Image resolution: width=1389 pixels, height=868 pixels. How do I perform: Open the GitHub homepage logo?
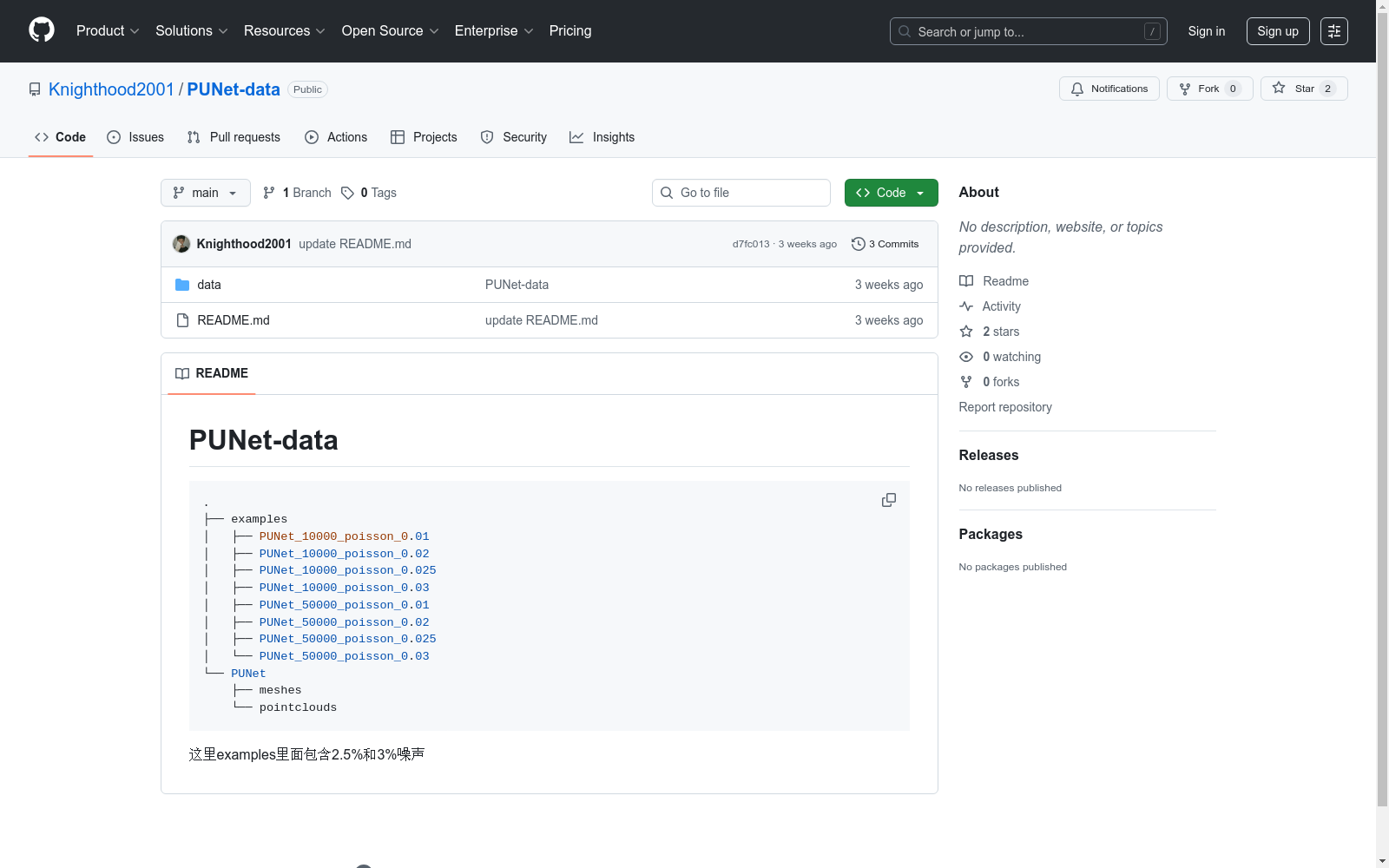click(42, 30)
